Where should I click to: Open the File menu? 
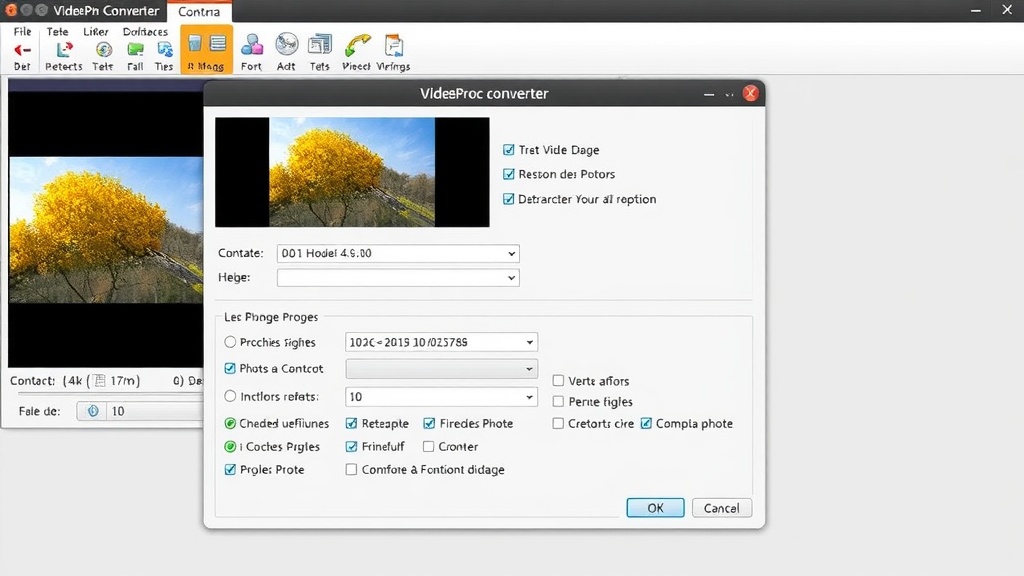coord(22,31)
